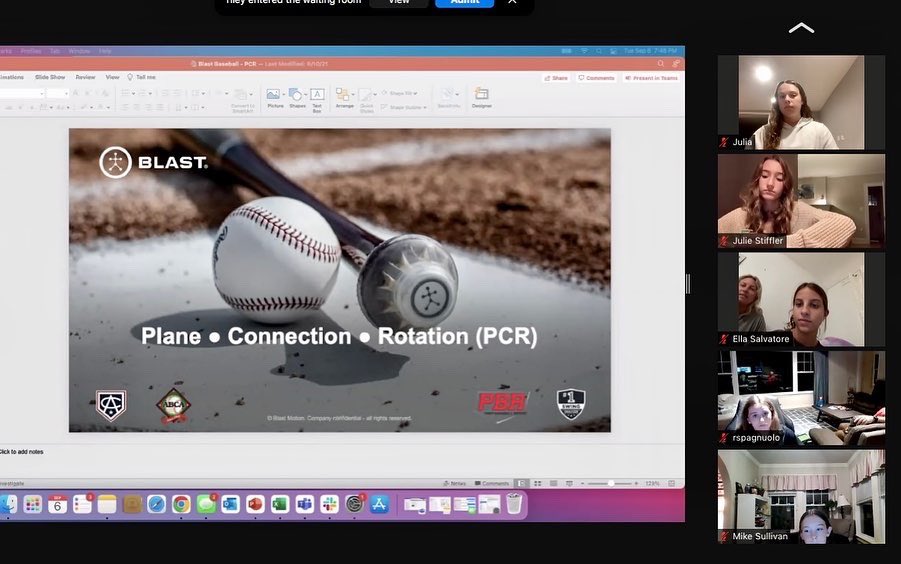Open Trash in the Dock
The image size is (901, 564).
pyautogui.click(x=514, y=504)
